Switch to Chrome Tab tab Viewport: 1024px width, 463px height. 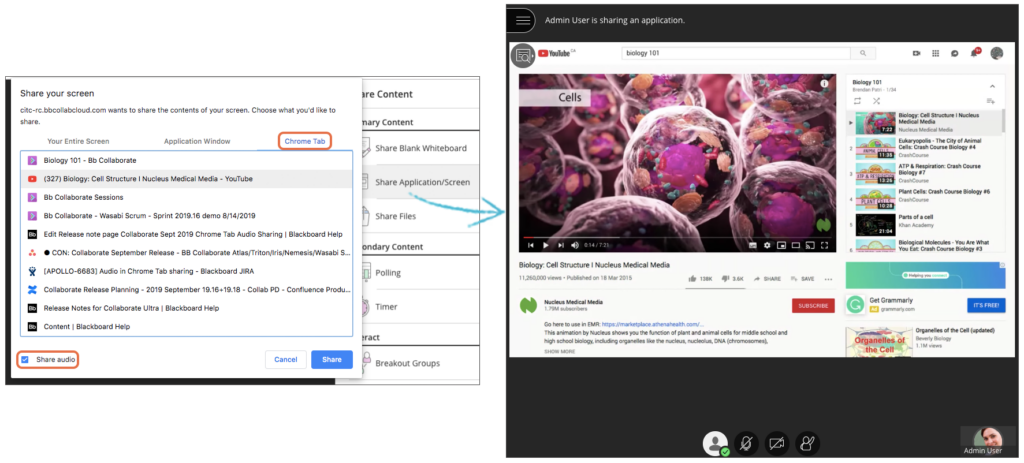305,141
